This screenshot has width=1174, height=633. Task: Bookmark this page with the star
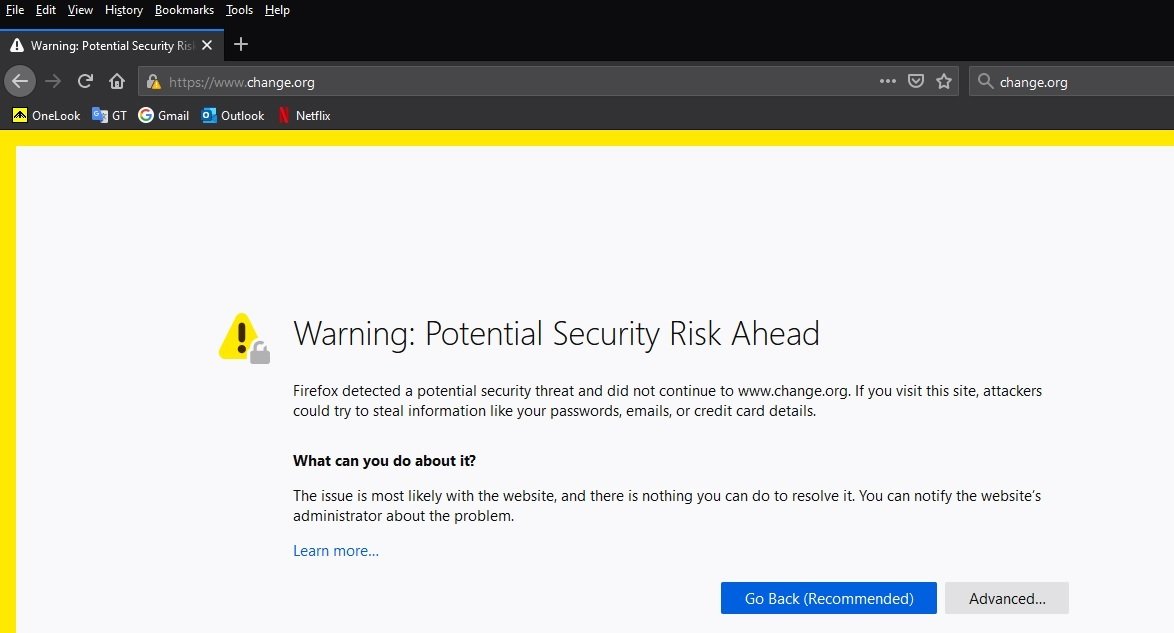click(944, 82)
